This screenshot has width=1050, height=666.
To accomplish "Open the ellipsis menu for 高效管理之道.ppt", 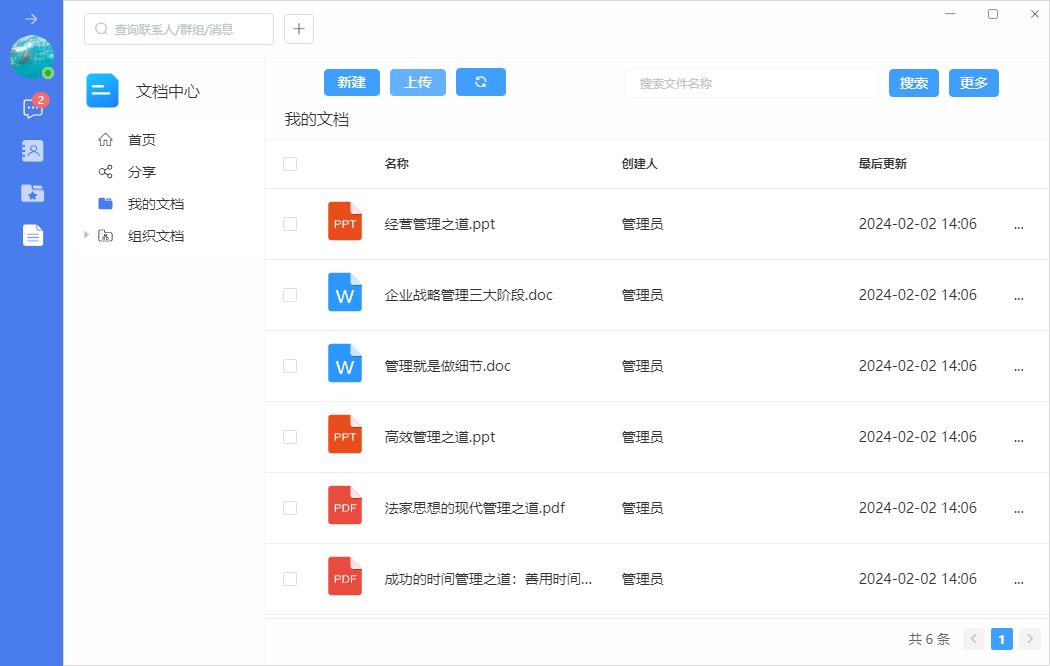I will point(1019,438).
